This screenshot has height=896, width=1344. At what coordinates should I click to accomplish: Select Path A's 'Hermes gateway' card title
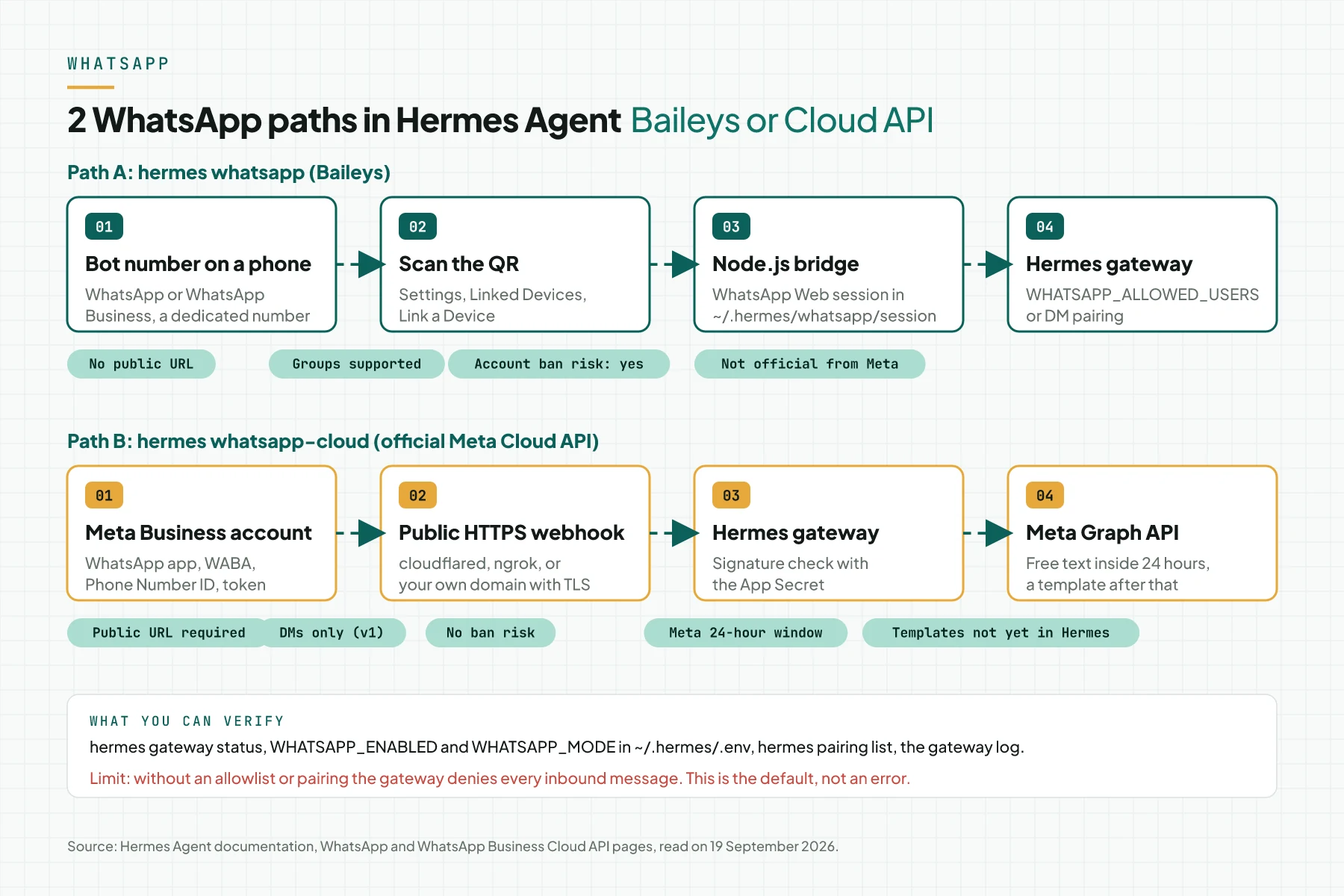coord(1109,264)
